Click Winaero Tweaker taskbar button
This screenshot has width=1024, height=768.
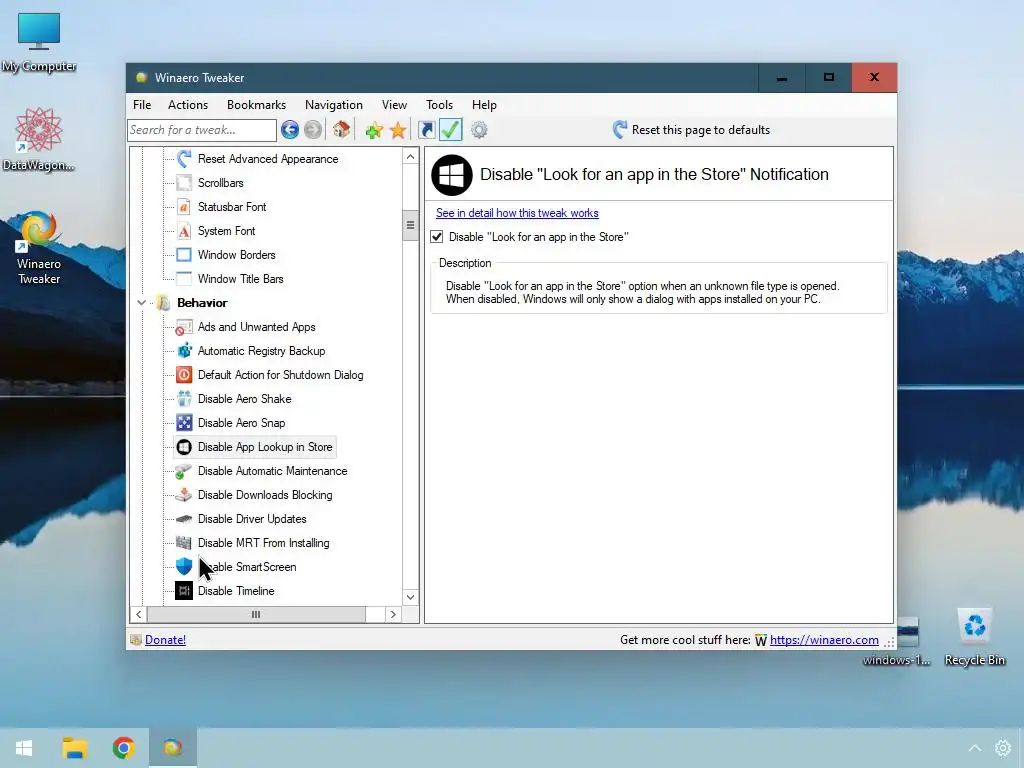tap(172, 748)
